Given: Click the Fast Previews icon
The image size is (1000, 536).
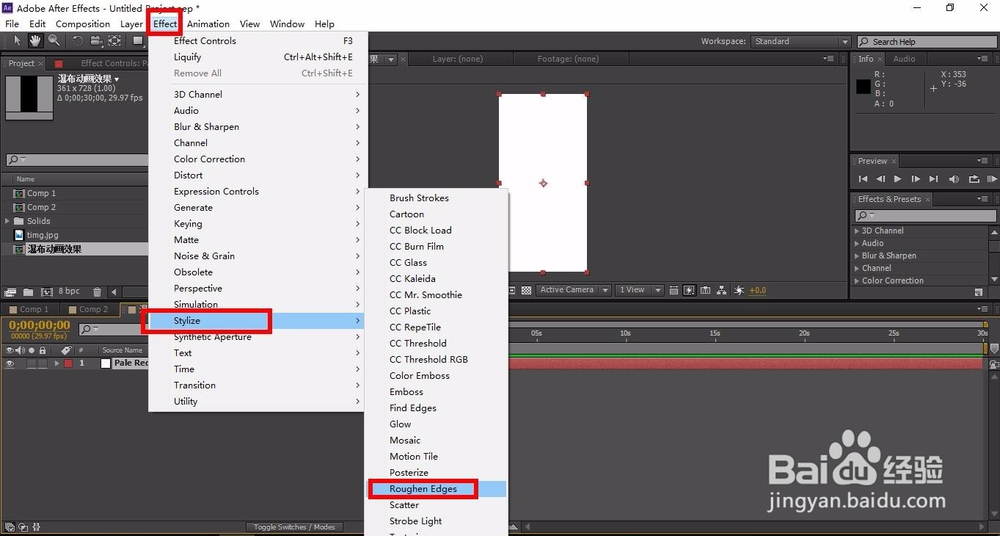Looking at the screenshot, I should tap(689, 290).
